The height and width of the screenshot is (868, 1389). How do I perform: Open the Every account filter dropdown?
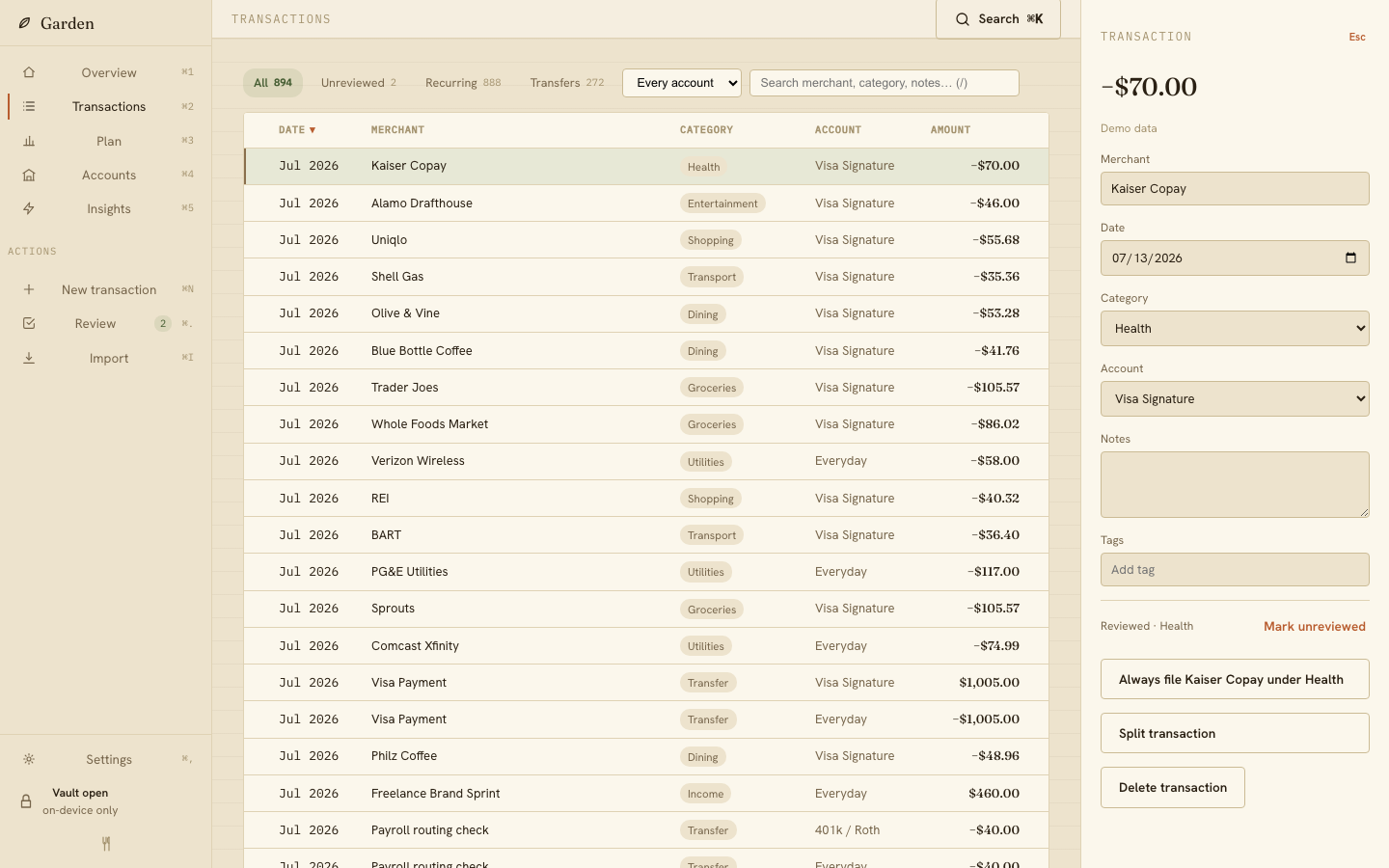coord(682,83)
